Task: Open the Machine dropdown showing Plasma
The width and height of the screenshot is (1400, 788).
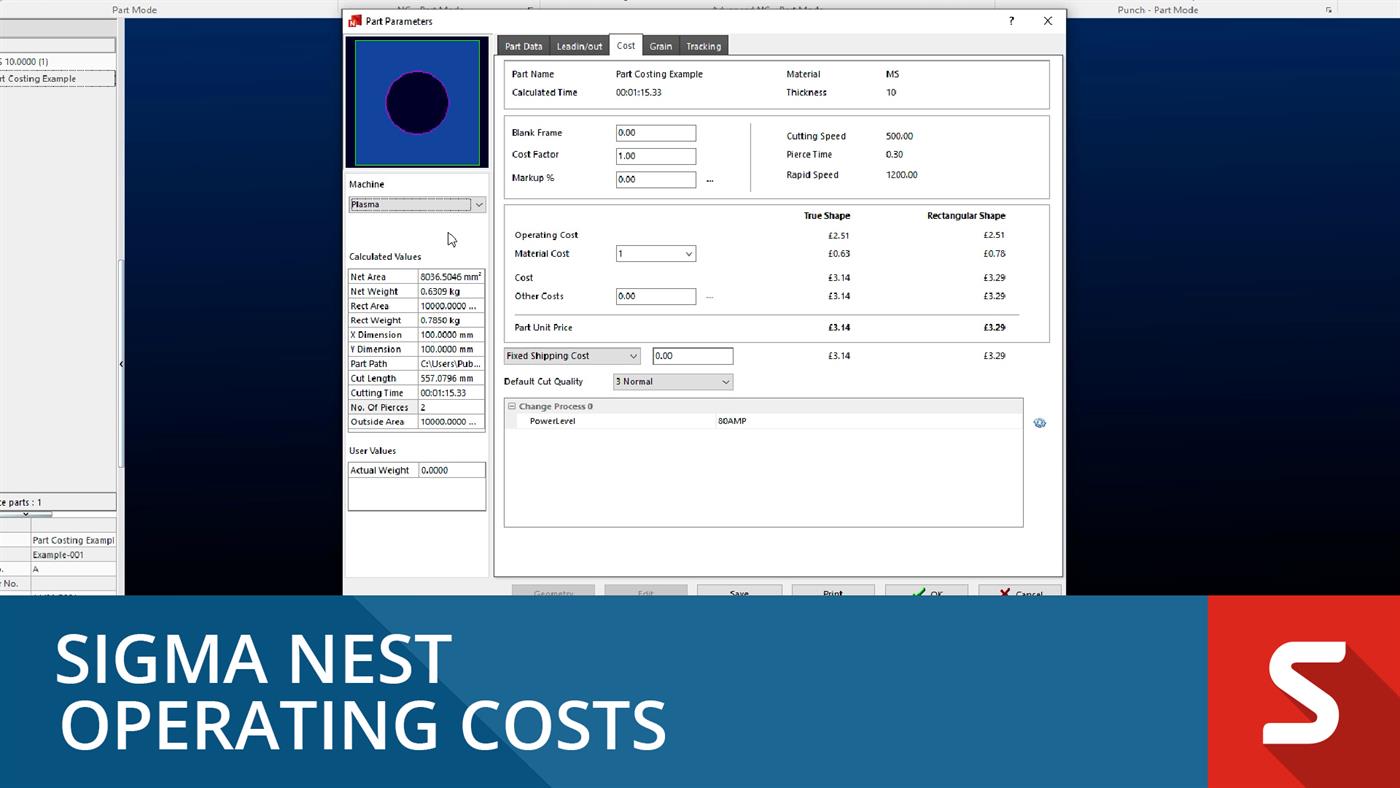Action: click(x=478, y=204)
